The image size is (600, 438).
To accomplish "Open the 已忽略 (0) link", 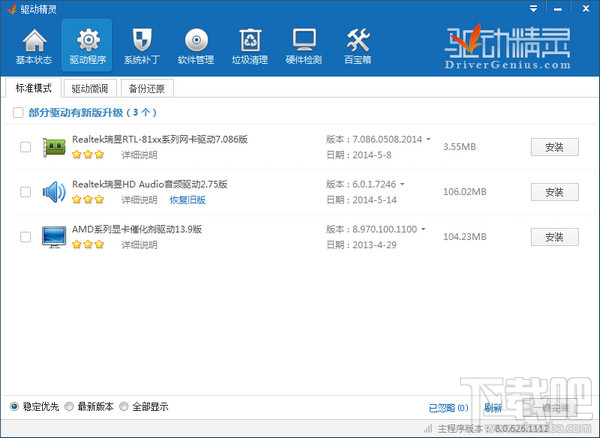I will [x=448, y=408].
